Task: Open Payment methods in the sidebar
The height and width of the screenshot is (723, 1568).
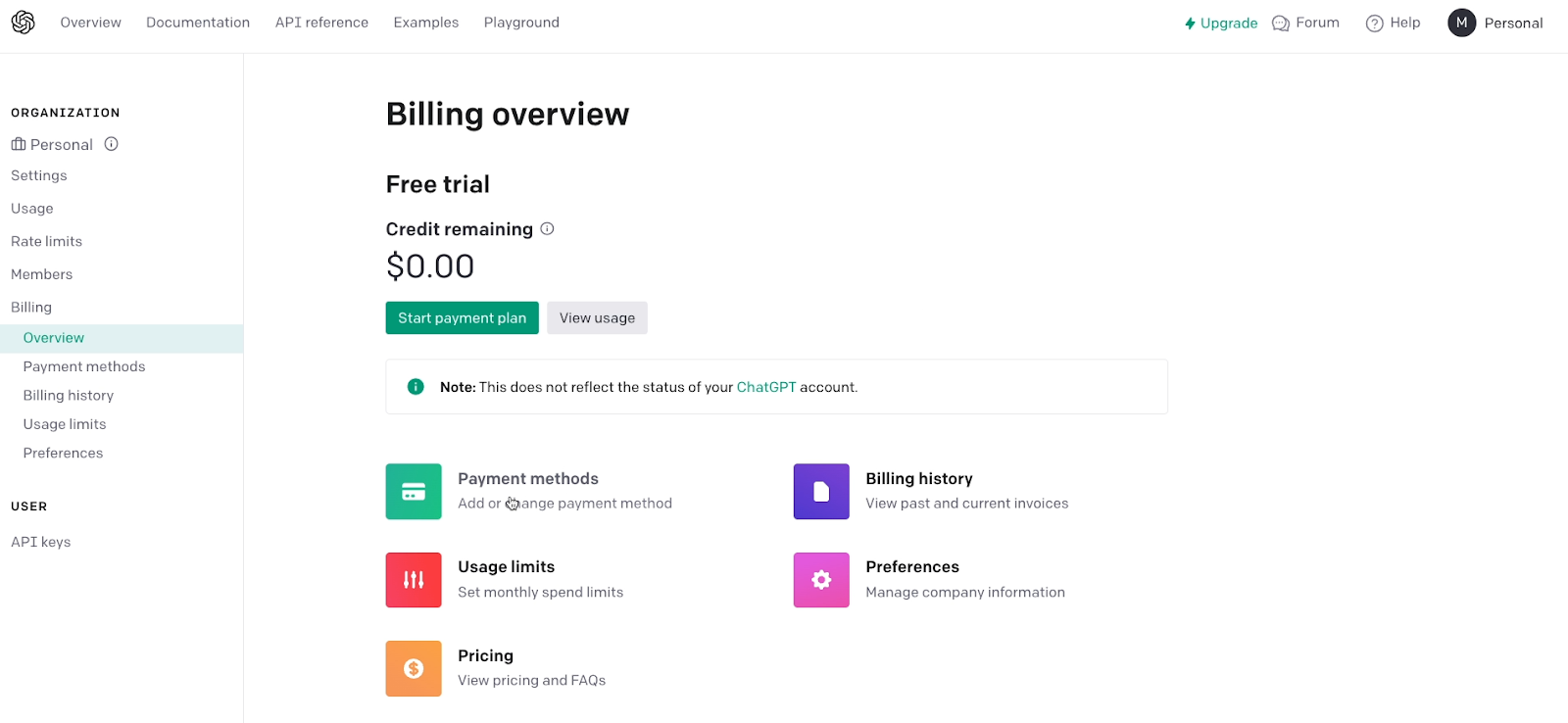Action: click(x=84, y=366)
